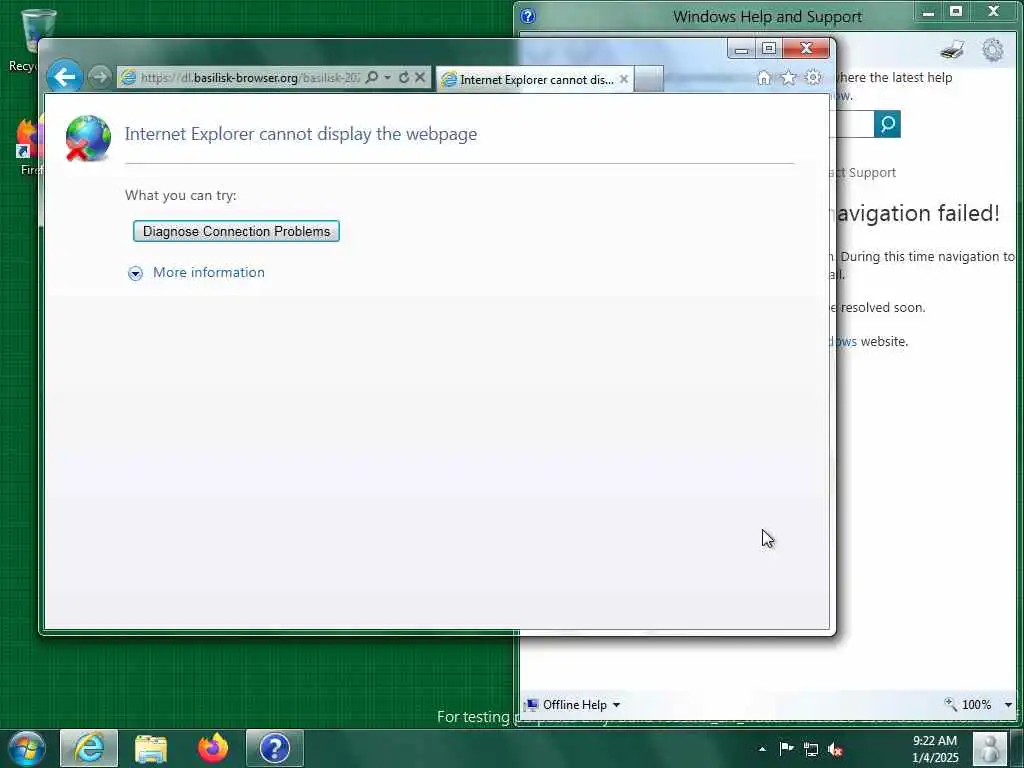1024x768 pixels.
Task: Stop loading with the address bar X
Action: pos(420,77)
